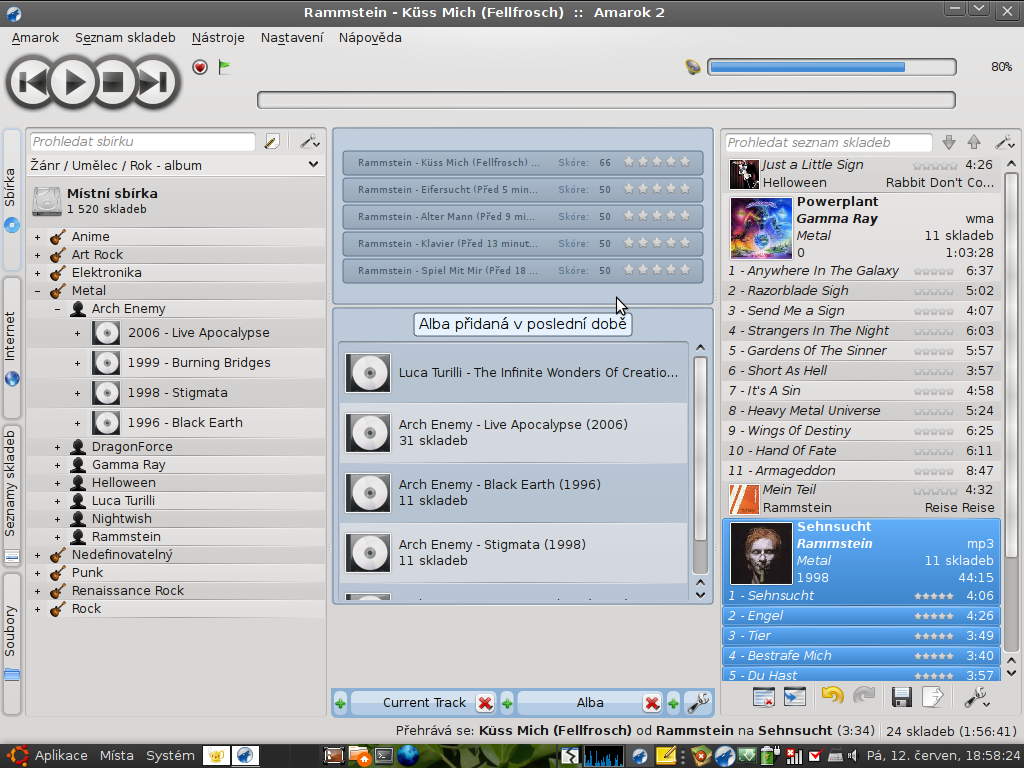Screen dimensions: 1024x768
Task: Love the track with the heart icon
Action: pos(200,67)
